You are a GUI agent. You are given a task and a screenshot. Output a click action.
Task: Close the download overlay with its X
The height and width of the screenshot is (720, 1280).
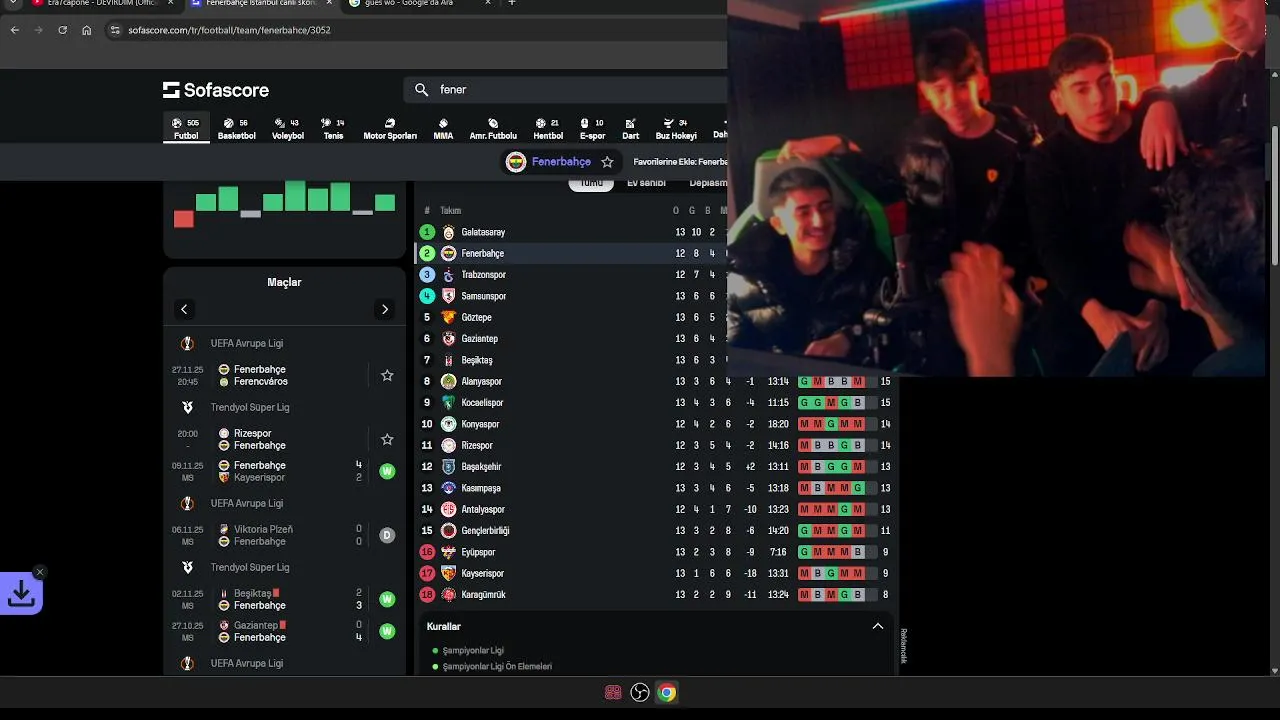pyautogui.click(x=39, y=572)
